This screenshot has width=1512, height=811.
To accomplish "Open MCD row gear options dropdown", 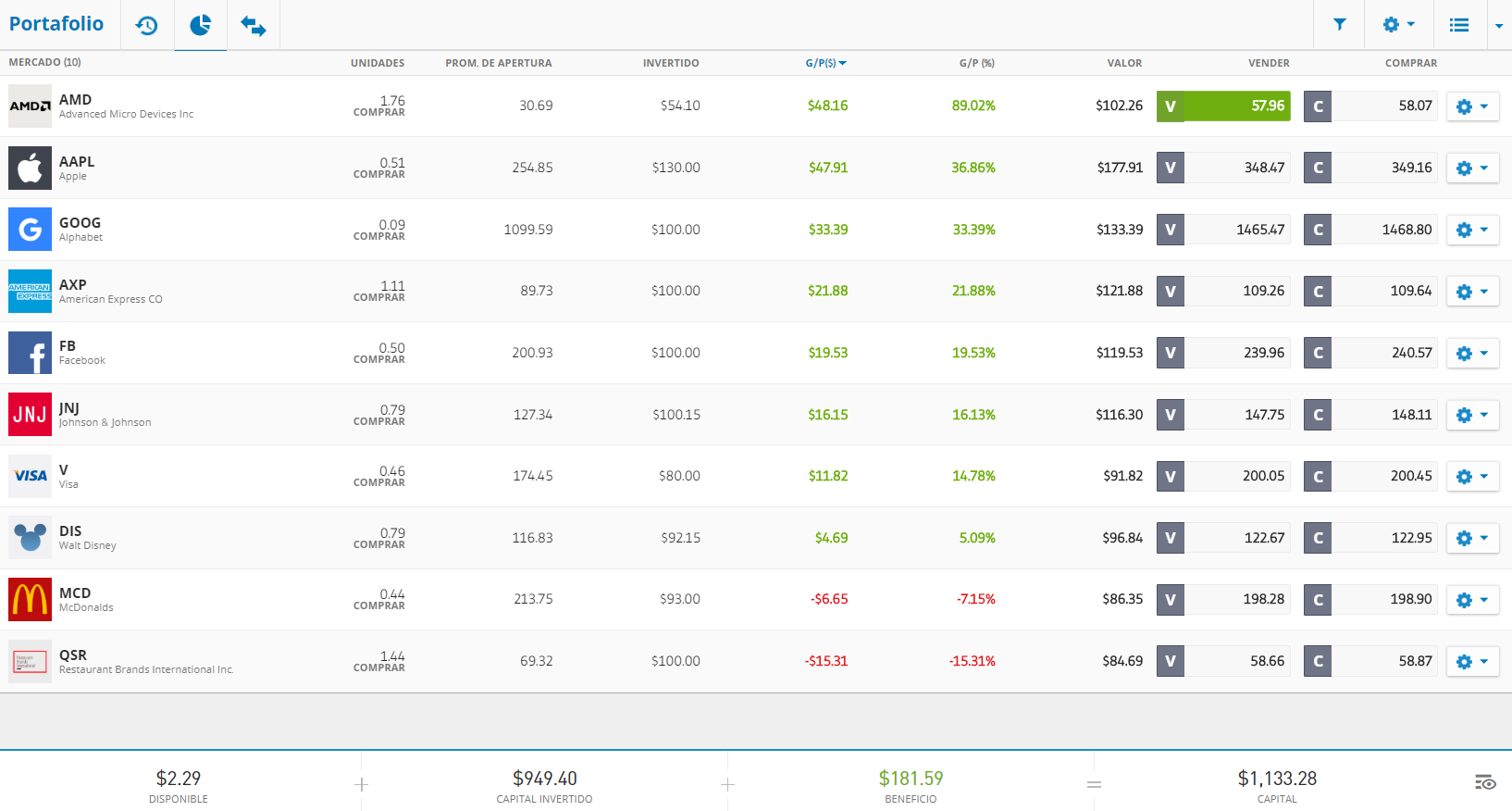I will coord(1472,600).
